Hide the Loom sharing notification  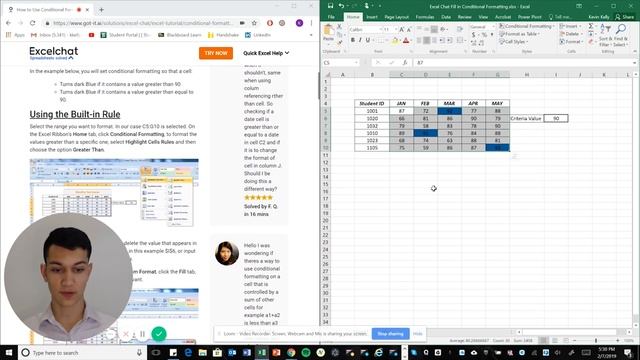[418, 333]
